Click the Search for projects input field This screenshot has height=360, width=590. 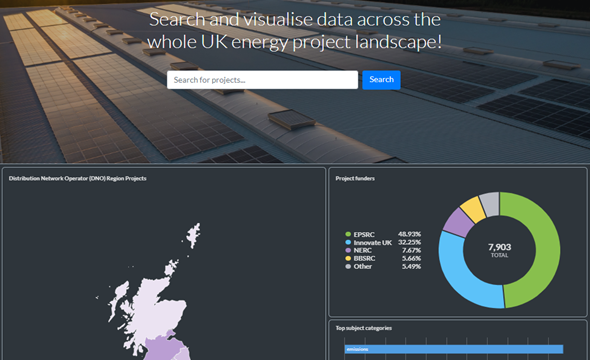[x=262, y=80]
